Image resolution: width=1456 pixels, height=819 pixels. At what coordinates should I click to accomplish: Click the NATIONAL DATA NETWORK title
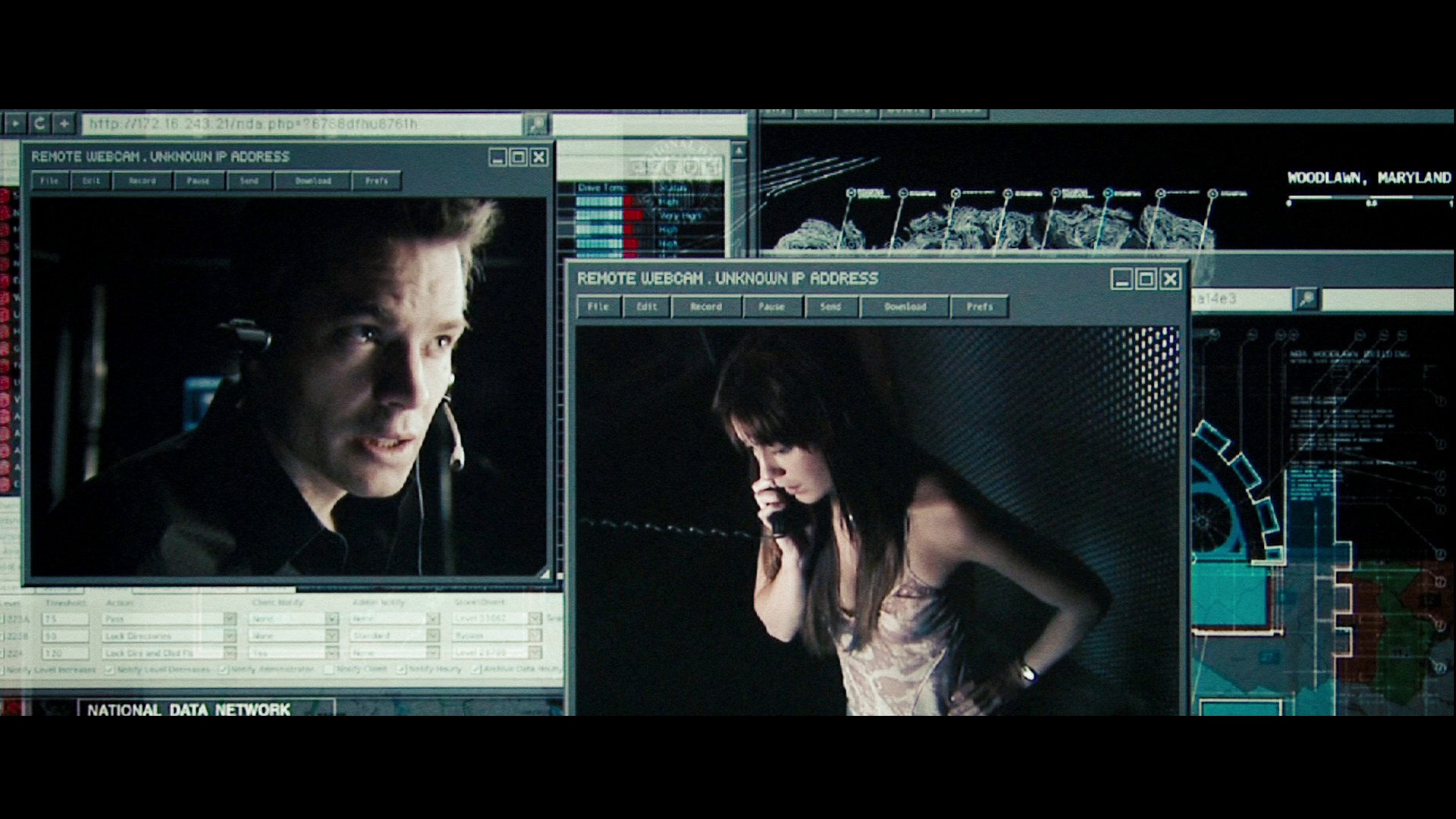click(x=189, y=710)
